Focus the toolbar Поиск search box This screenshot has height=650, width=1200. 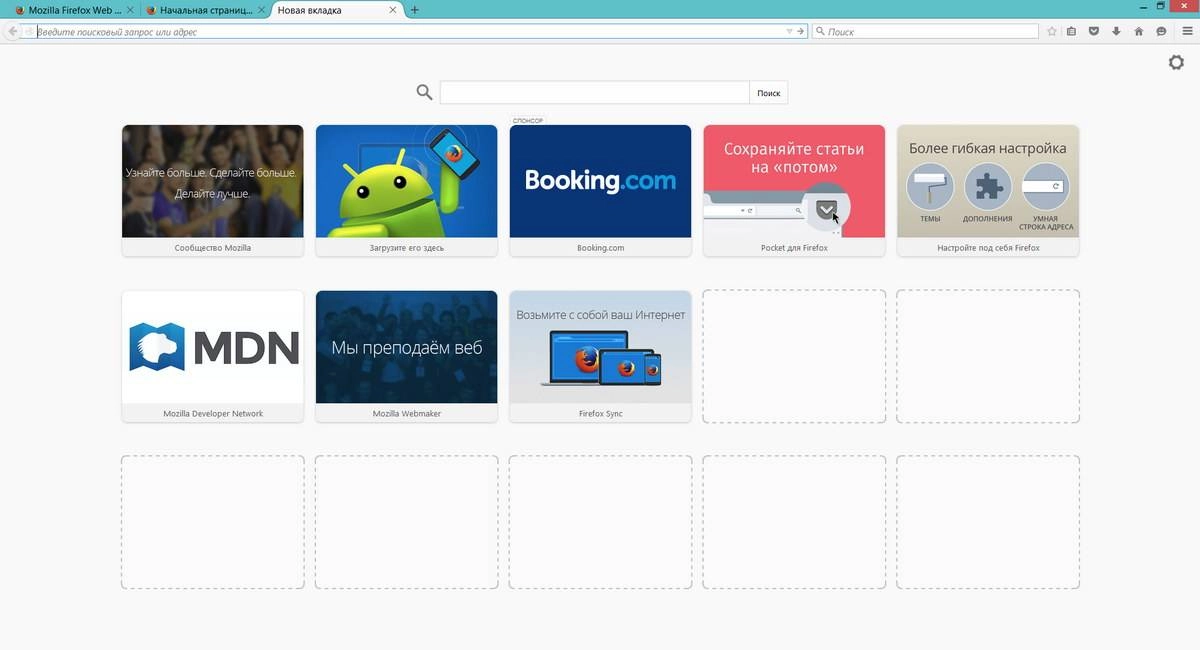925,32
